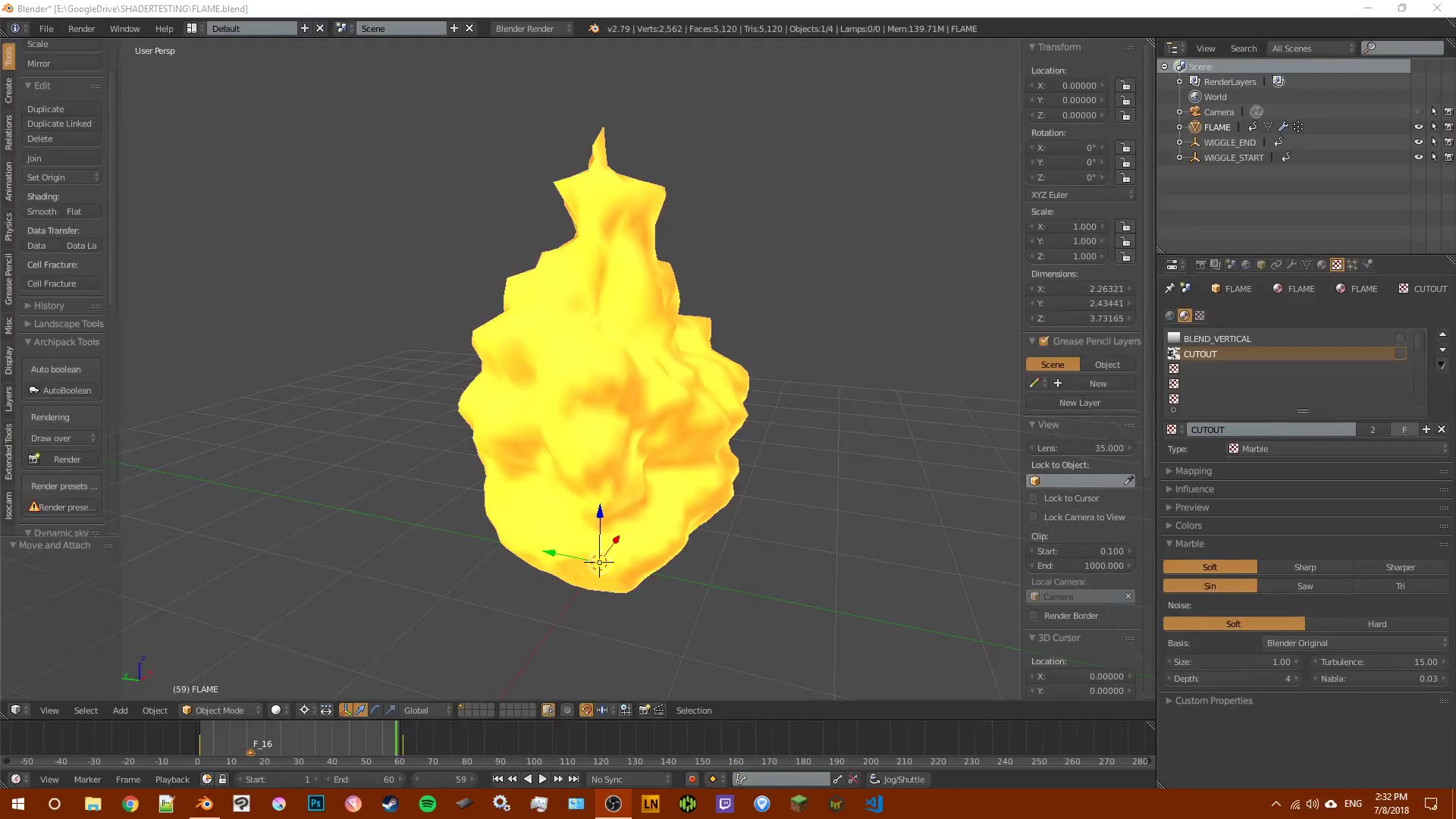Open Spotify from the Windows taskbar
The image size is (1456, 819).
[x=427, y=804]
